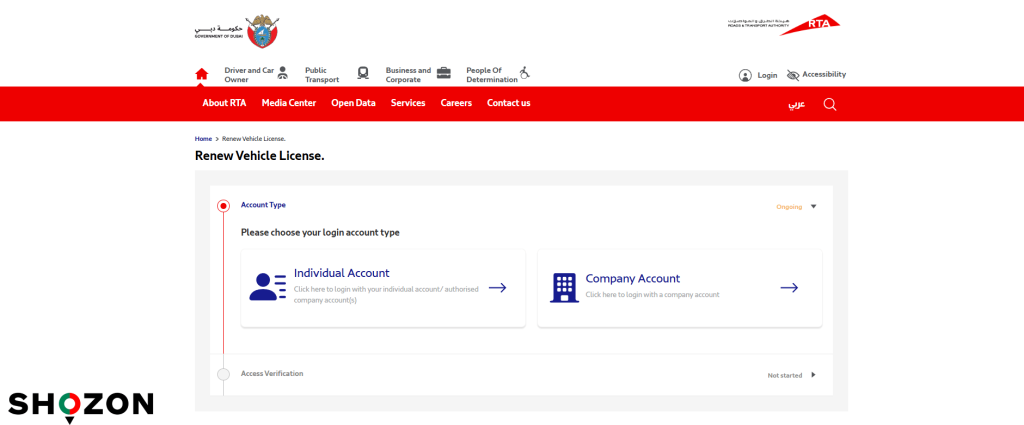Click the Access Verification step circle
This screenshot has width=1024, height=425.
pyautogui.click(x=224, y=375)
